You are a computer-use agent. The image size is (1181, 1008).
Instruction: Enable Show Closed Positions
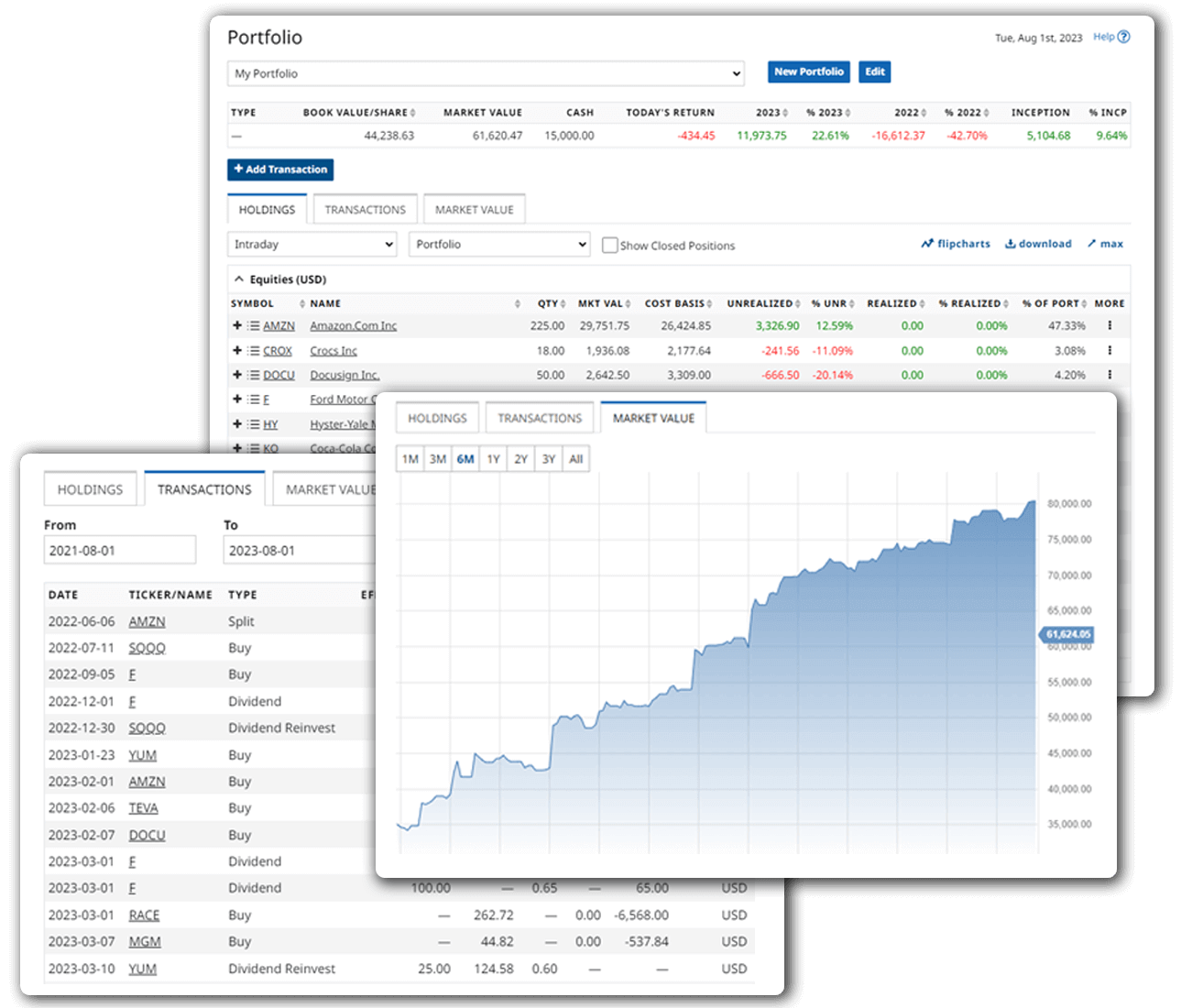[x=609, y=245]
